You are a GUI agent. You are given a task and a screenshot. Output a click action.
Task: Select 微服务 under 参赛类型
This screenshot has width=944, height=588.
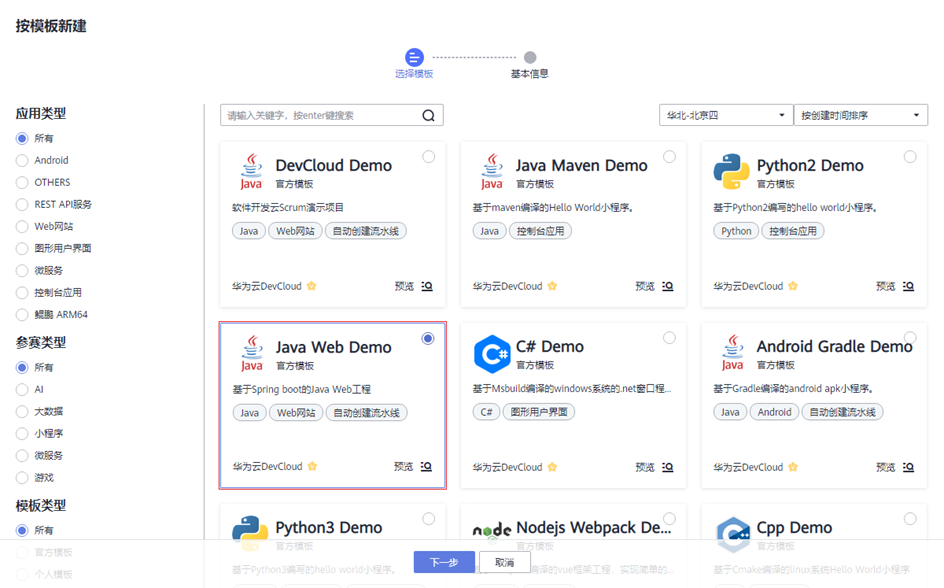[22, 456]
